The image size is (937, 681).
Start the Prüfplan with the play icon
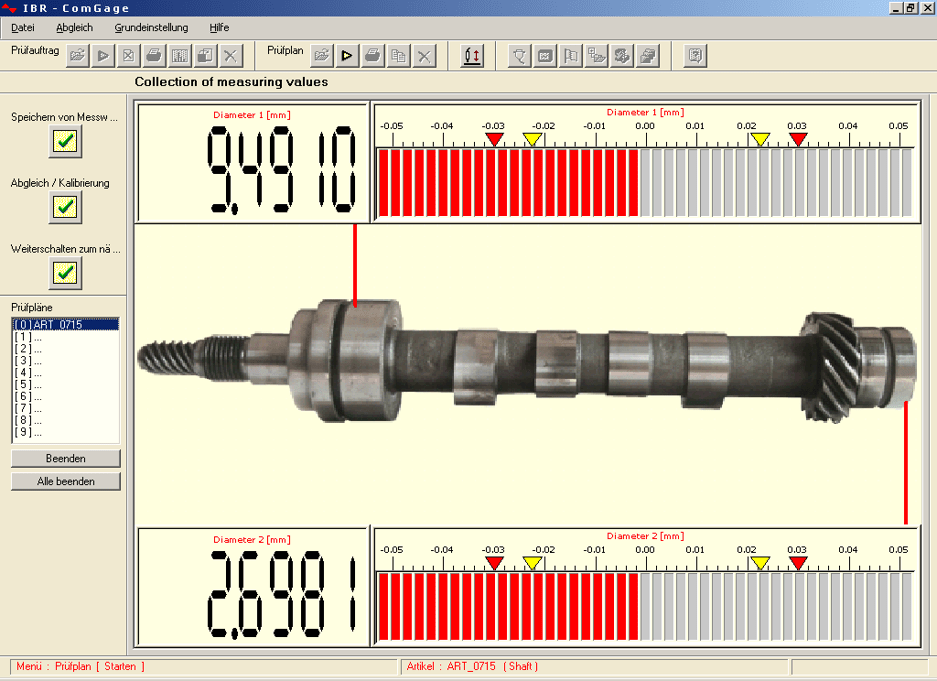pos(347,56)
